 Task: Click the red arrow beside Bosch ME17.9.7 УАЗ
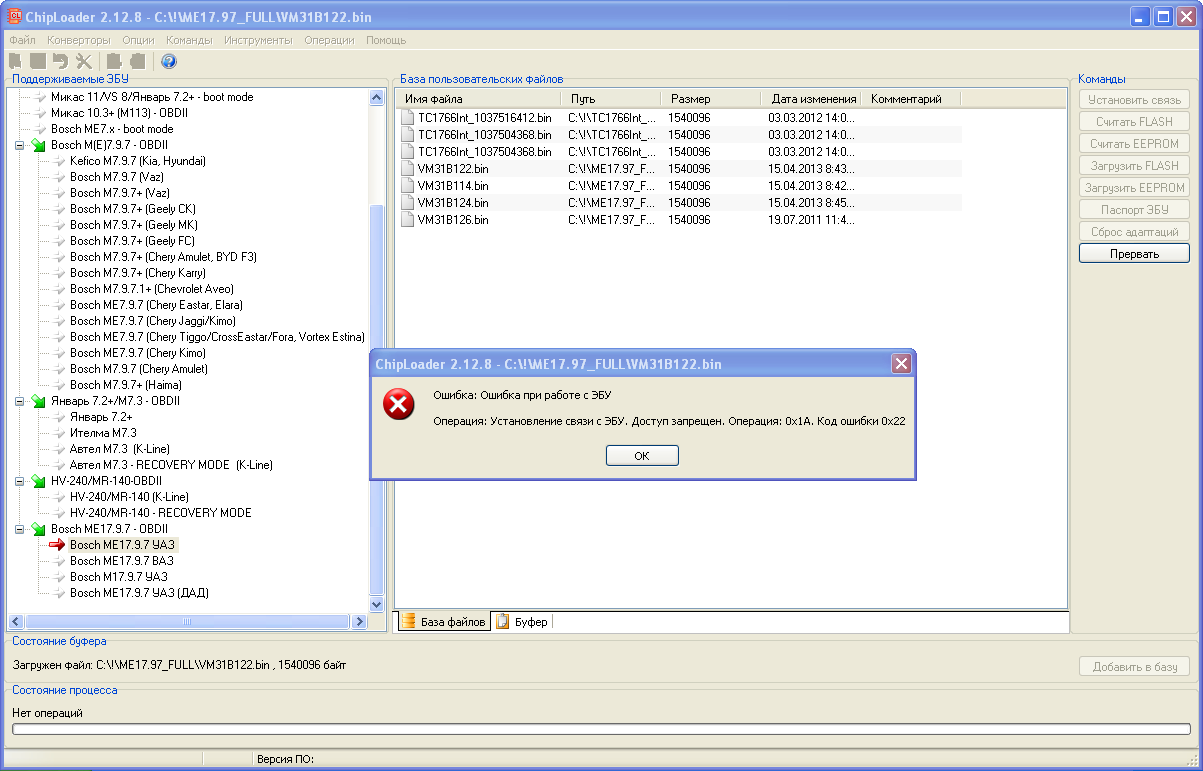point(57,545)
